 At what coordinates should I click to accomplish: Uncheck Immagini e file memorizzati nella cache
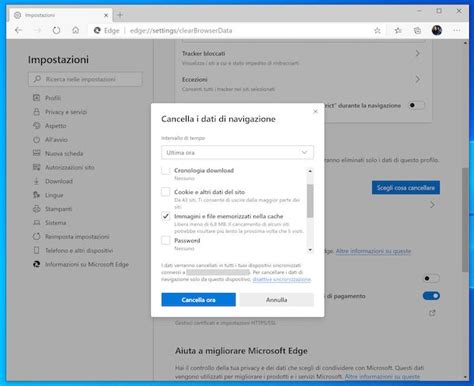click(x=166, y=216)
